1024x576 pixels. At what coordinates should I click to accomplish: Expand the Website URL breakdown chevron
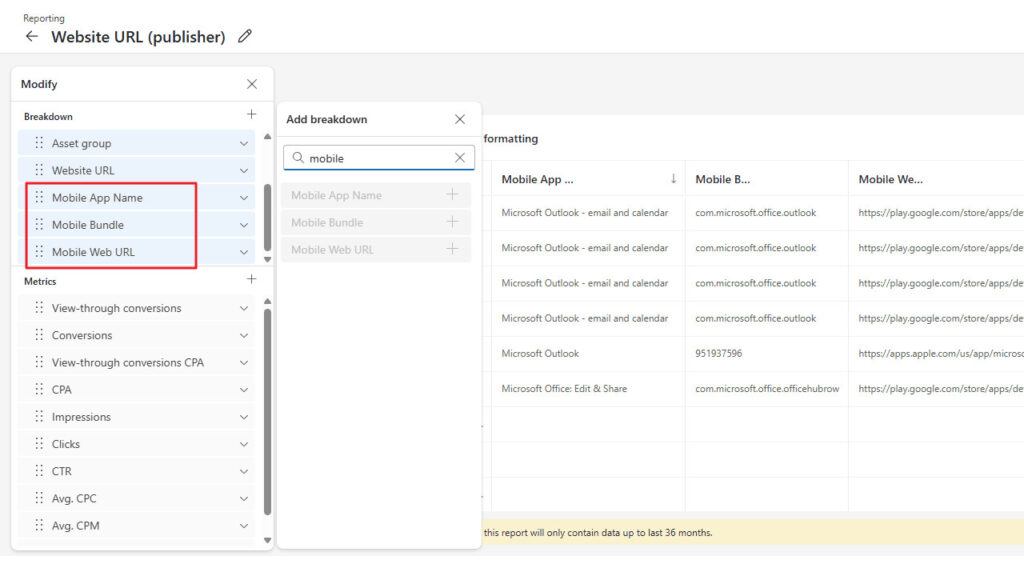pyautogui.click(x=244, y=171)
